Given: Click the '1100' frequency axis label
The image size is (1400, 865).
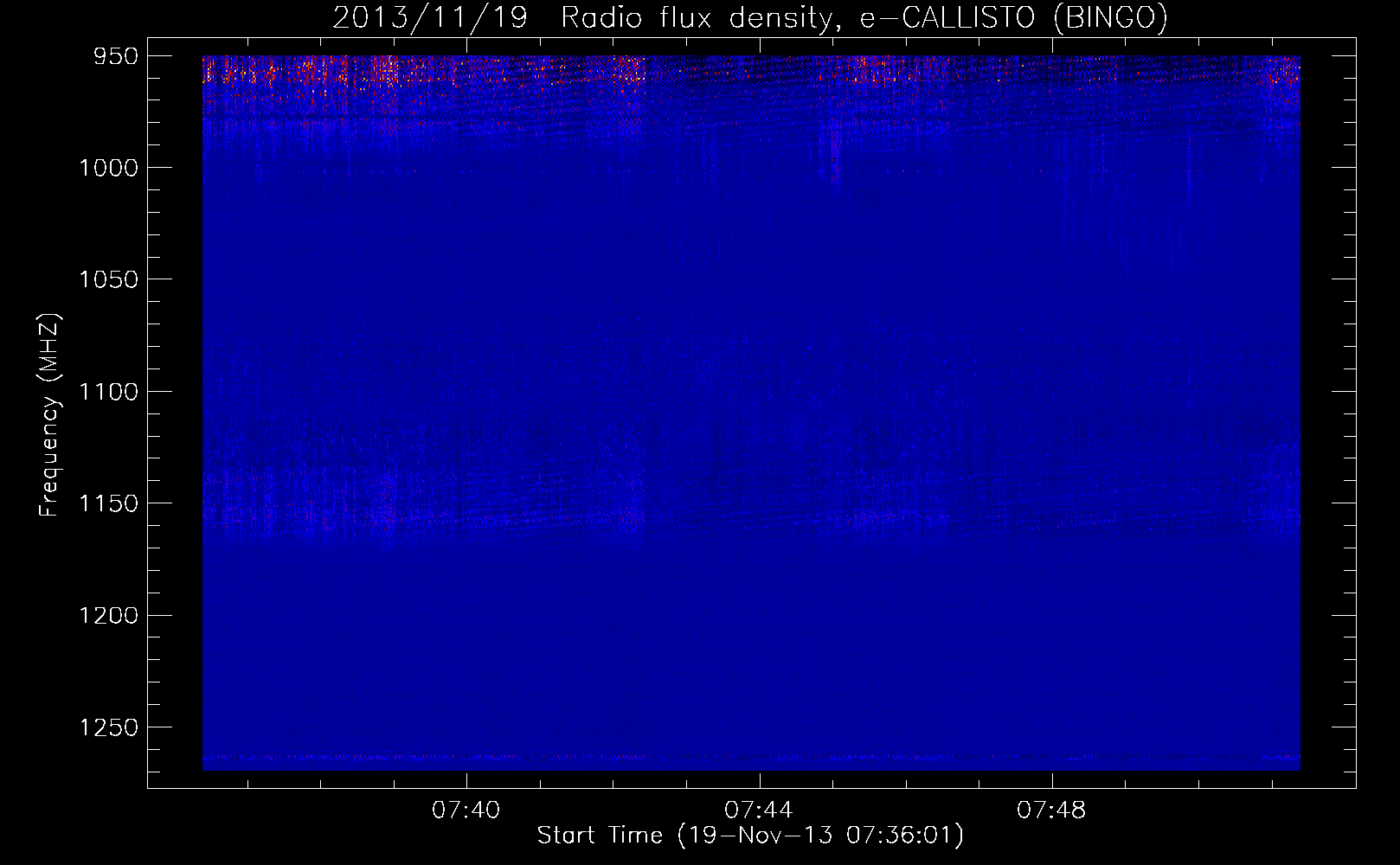Looking at the screenshot, I should click(108, 392).
